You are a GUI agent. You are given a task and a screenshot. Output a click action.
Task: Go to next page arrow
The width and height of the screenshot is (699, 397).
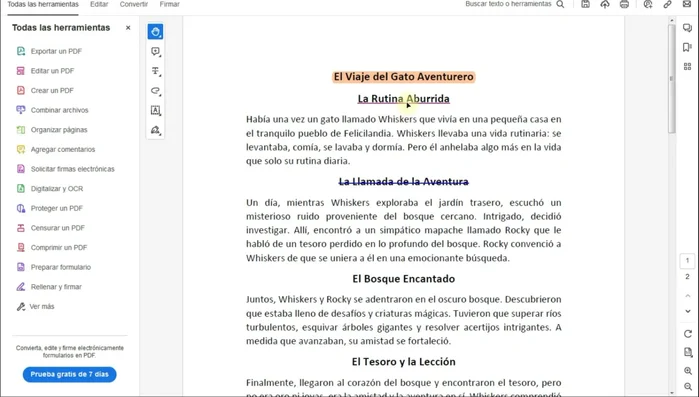coord(688,311)
